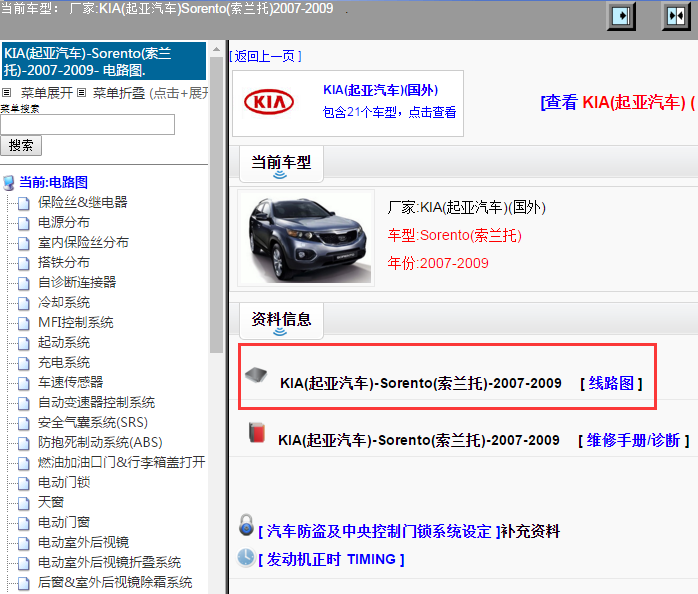Open 后窗&室外后视镜除霜系统 tree item

[115, 582]
